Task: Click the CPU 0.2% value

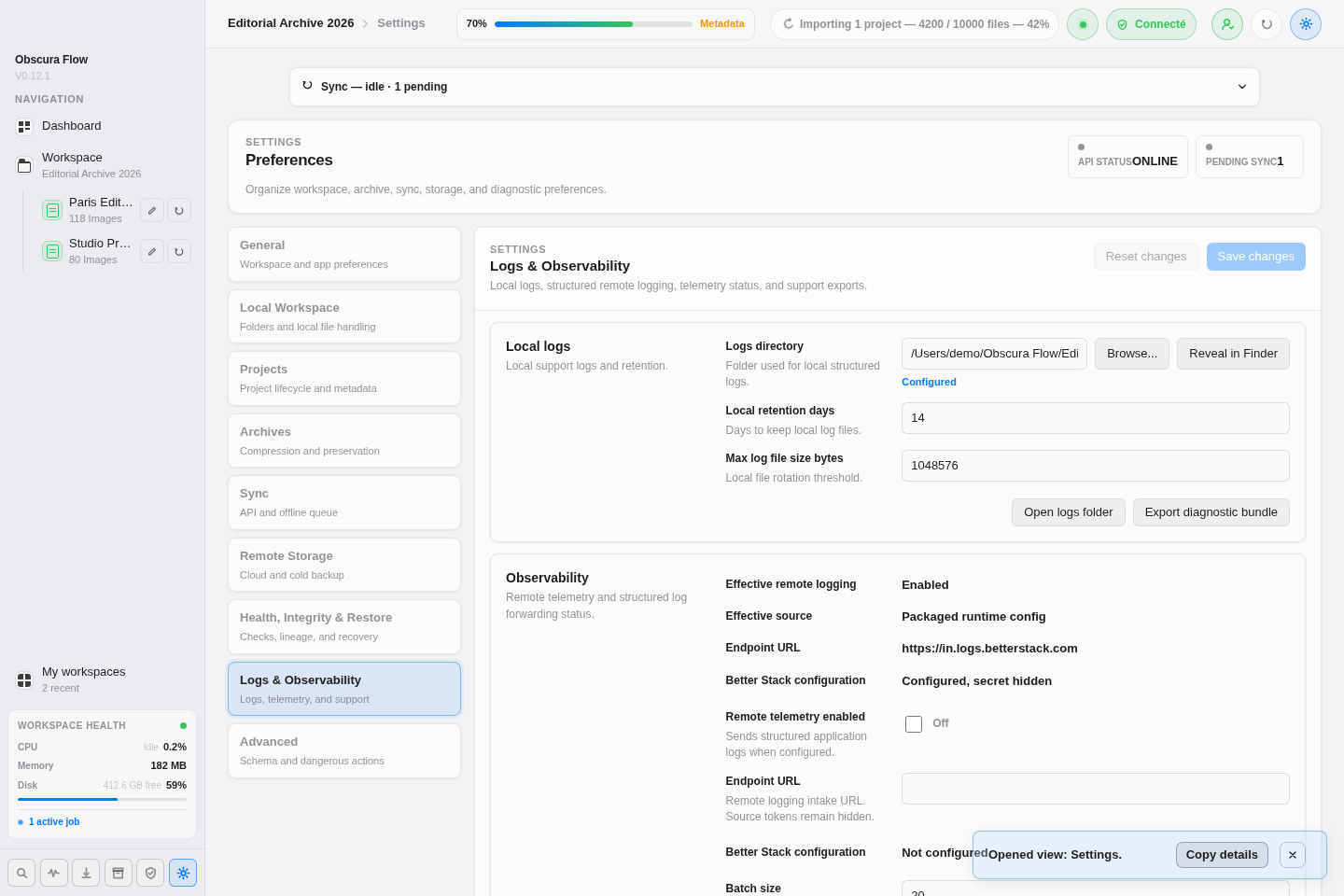Action: (x=175, y=747)
